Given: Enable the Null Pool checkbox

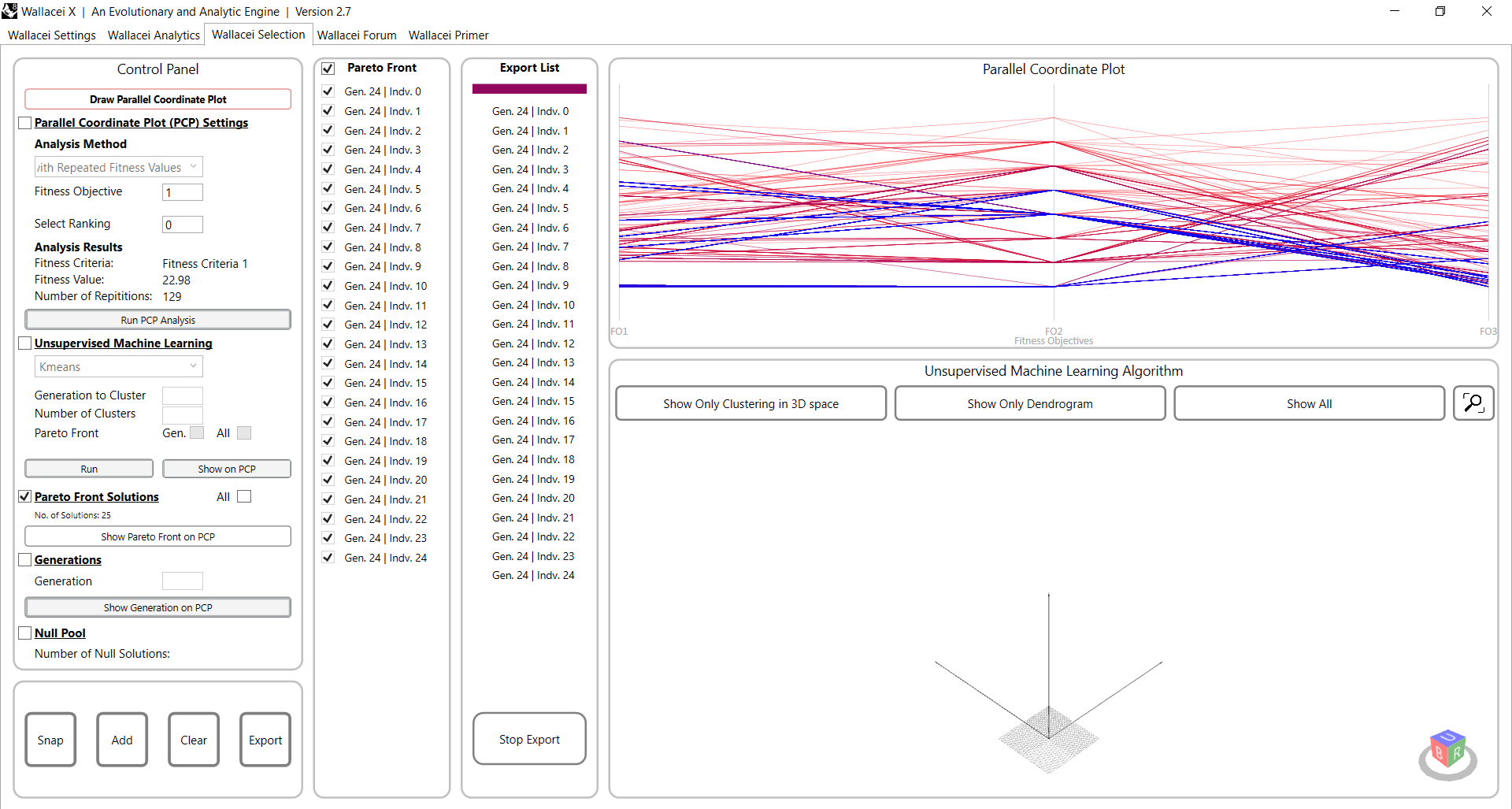Looking at the screenshot, I should click(x=24, y=632).
